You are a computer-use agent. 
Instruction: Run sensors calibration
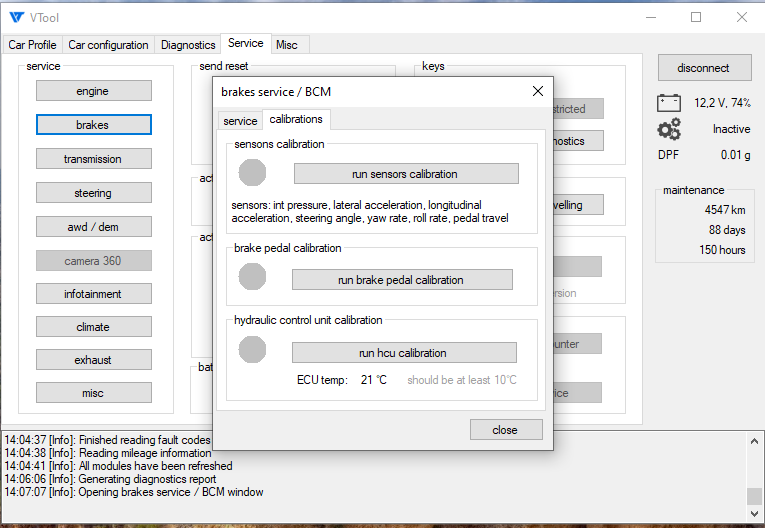(404, 174)
